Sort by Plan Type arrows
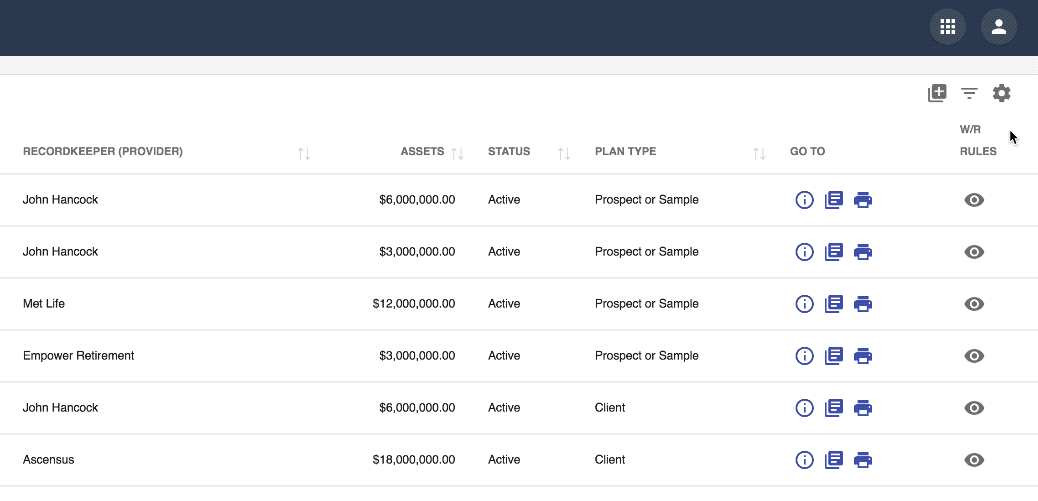Image resolution: width=1038 pixels, height=501 pixels. 759,154
